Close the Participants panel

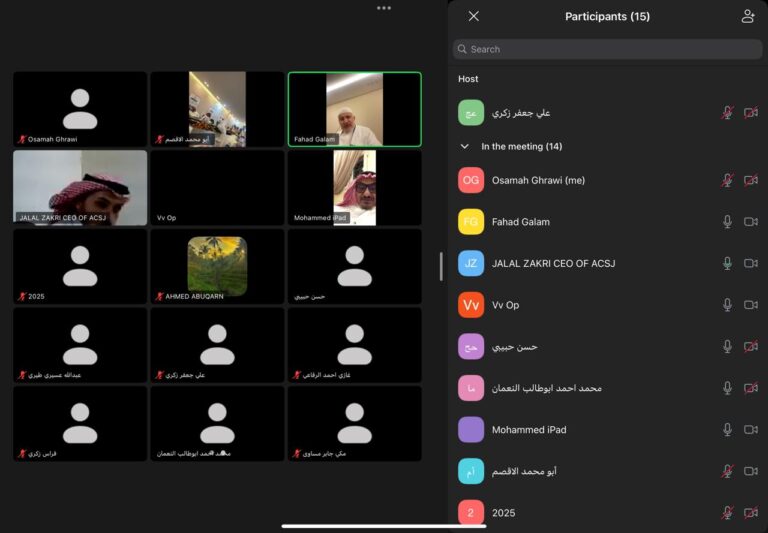coord(474,16)
